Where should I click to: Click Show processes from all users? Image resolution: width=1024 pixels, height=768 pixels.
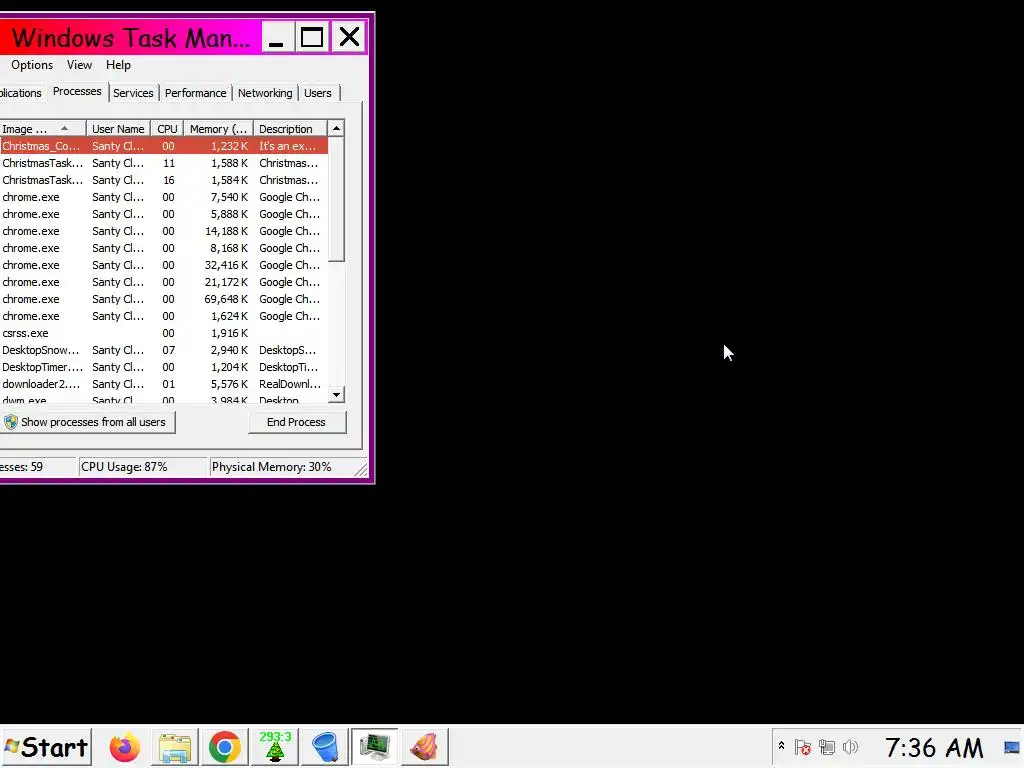coord(87,422)
